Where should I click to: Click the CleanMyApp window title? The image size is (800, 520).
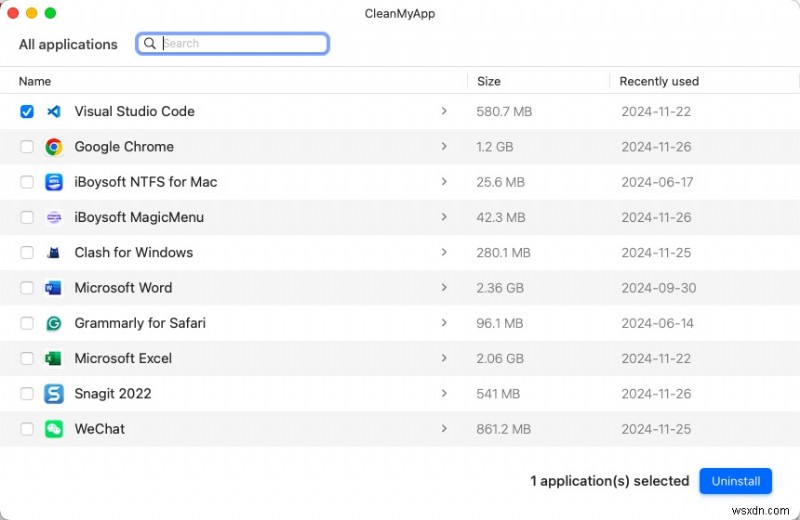point(399,14)
